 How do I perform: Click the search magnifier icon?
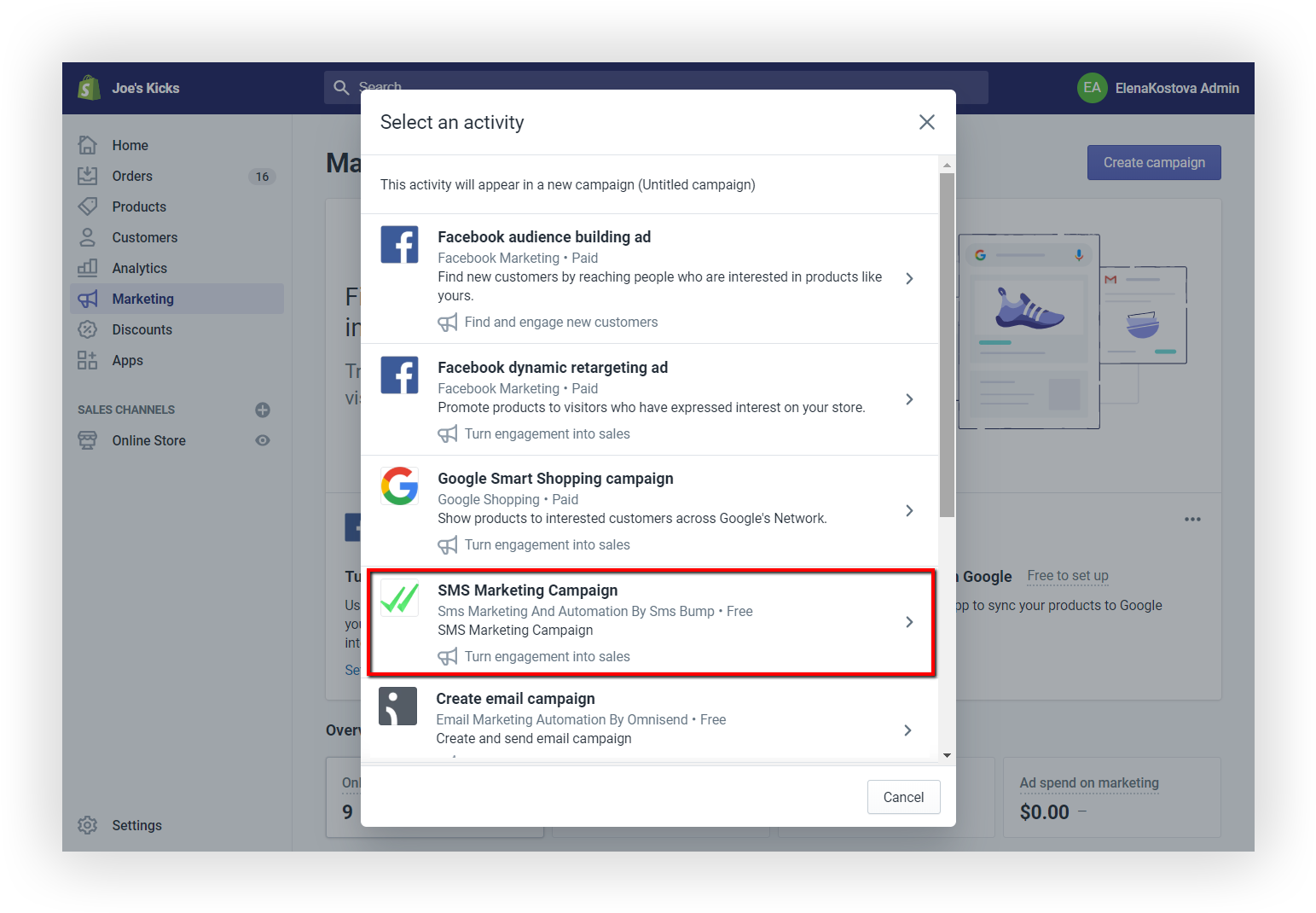click(x=341, y=87)
